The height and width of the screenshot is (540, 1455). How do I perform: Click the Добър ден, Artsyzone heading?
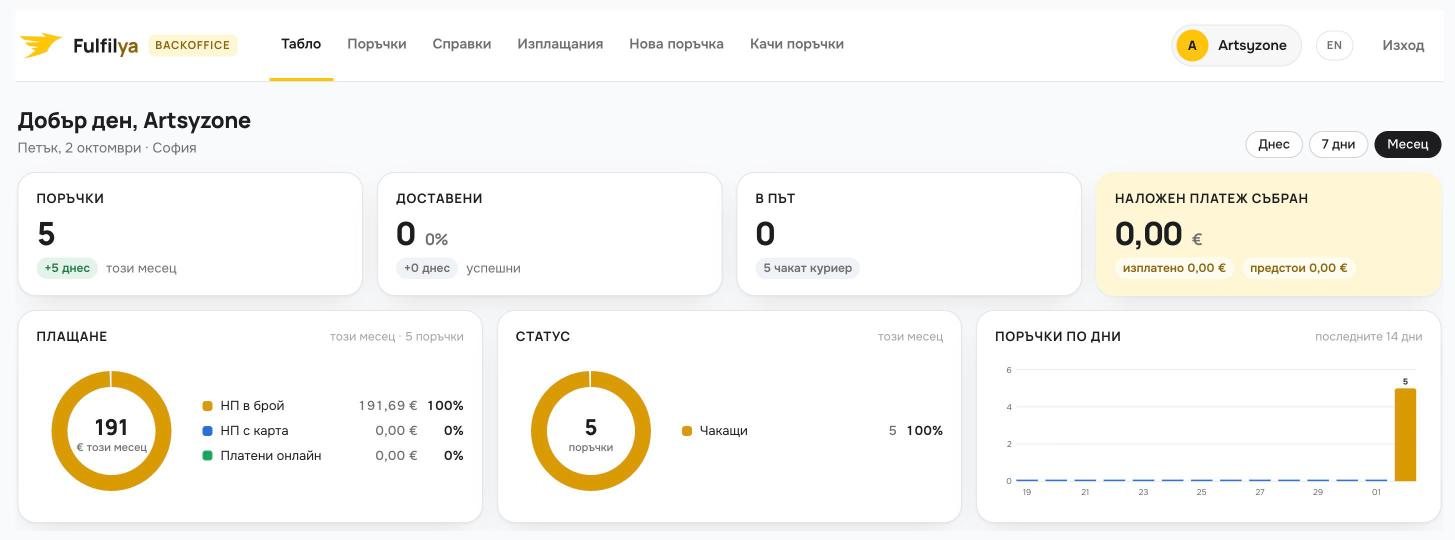(x=134, y=121)
